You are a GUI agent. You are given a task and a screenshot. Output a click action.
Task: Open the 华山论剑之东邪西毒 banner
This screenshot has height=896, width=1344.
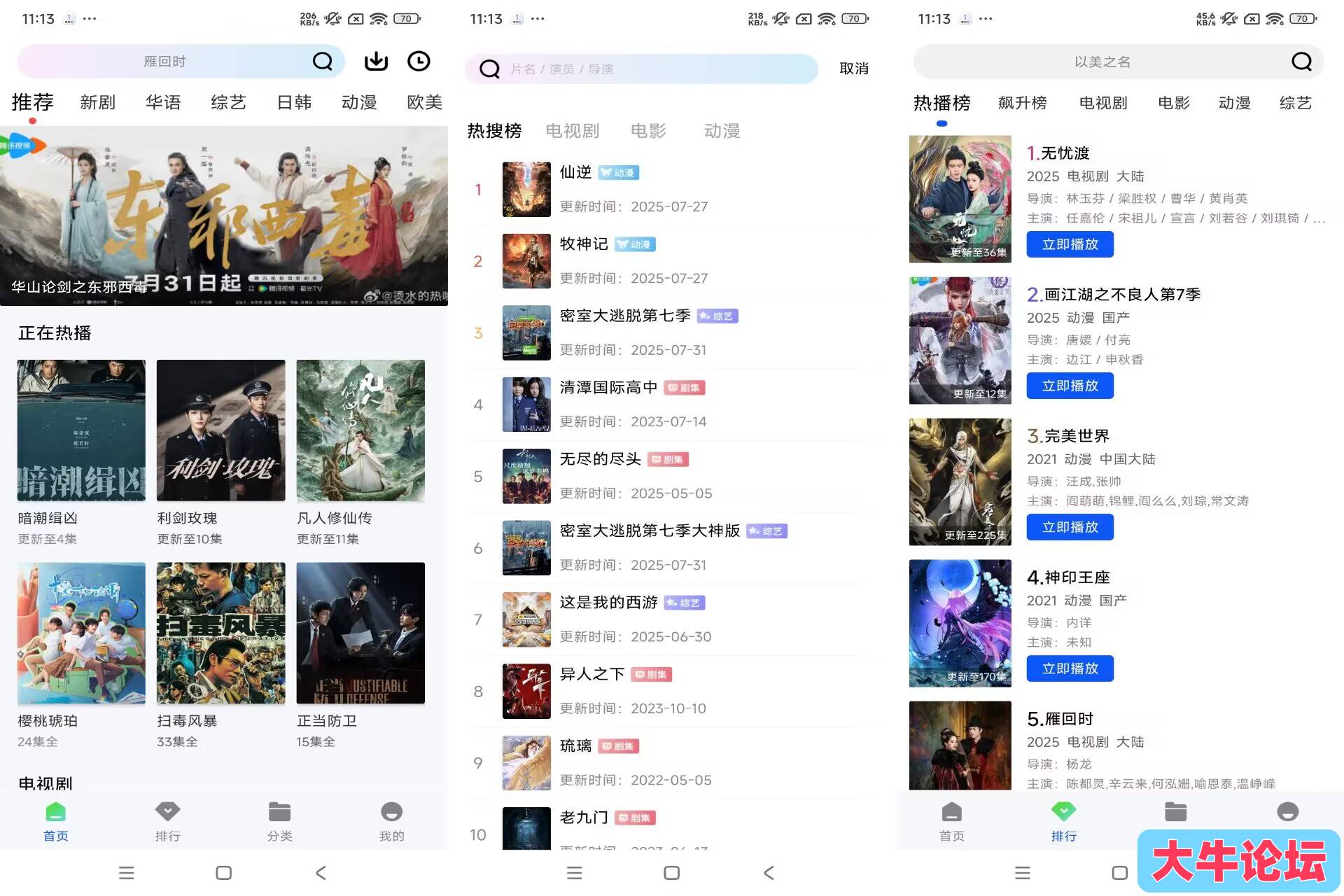(x=224, y=216)
